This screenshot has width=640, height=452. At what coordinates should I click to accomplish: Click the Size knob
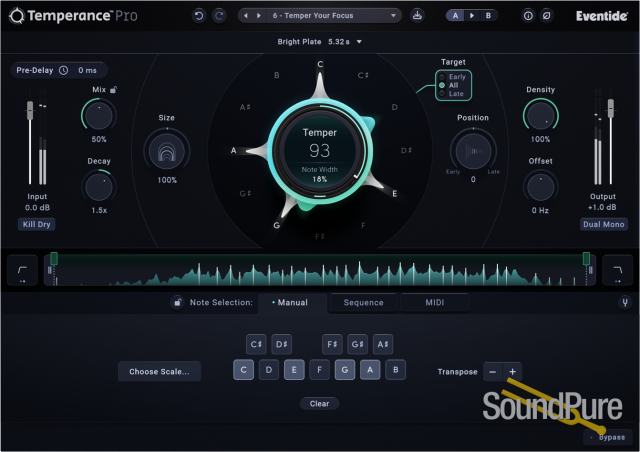point(167,151)
